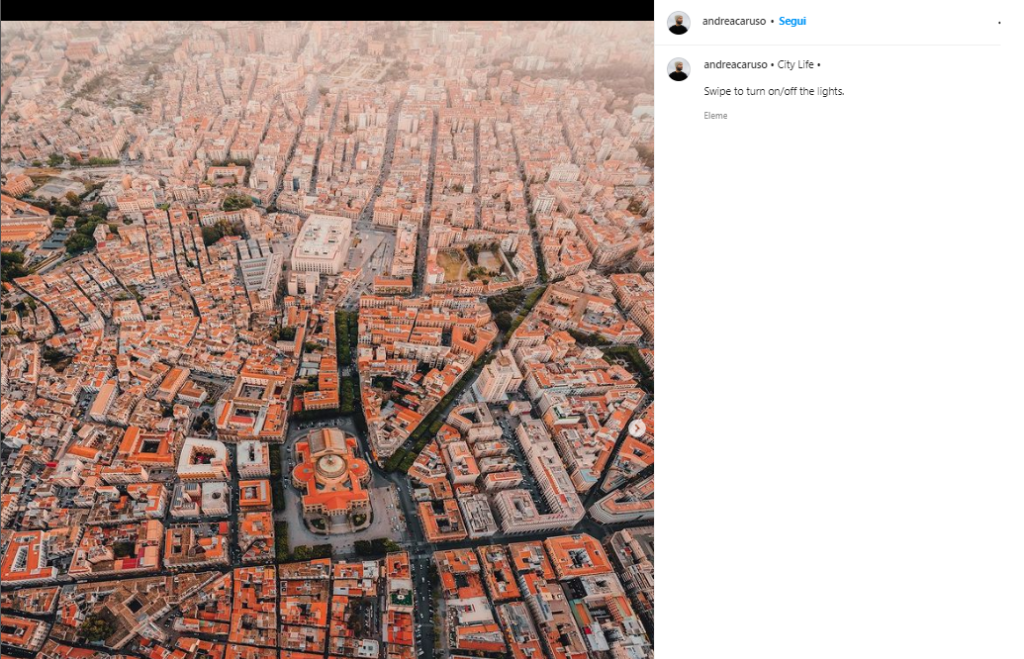Click the divider line under post header

point(827,44)
